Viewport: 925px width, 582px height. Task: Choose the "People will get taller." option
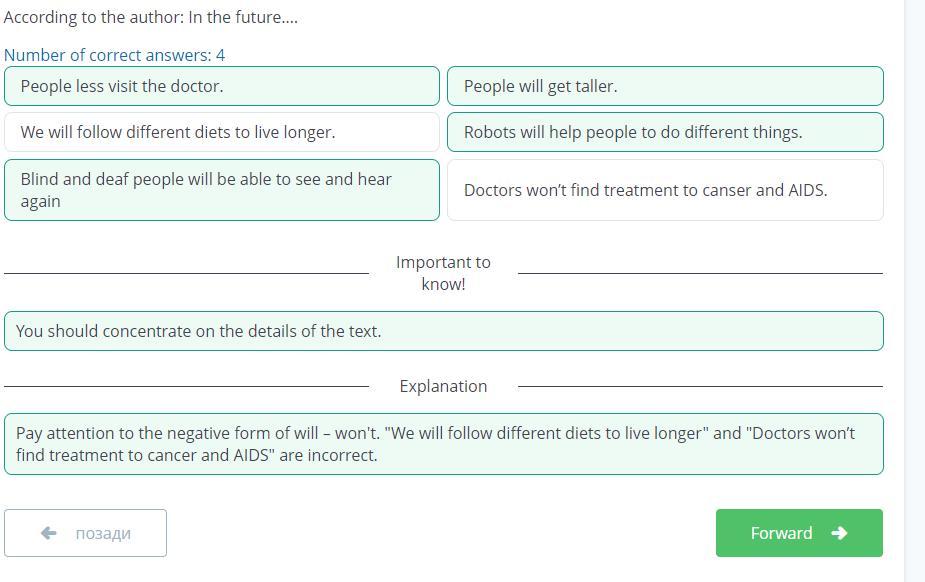(664, 86)
